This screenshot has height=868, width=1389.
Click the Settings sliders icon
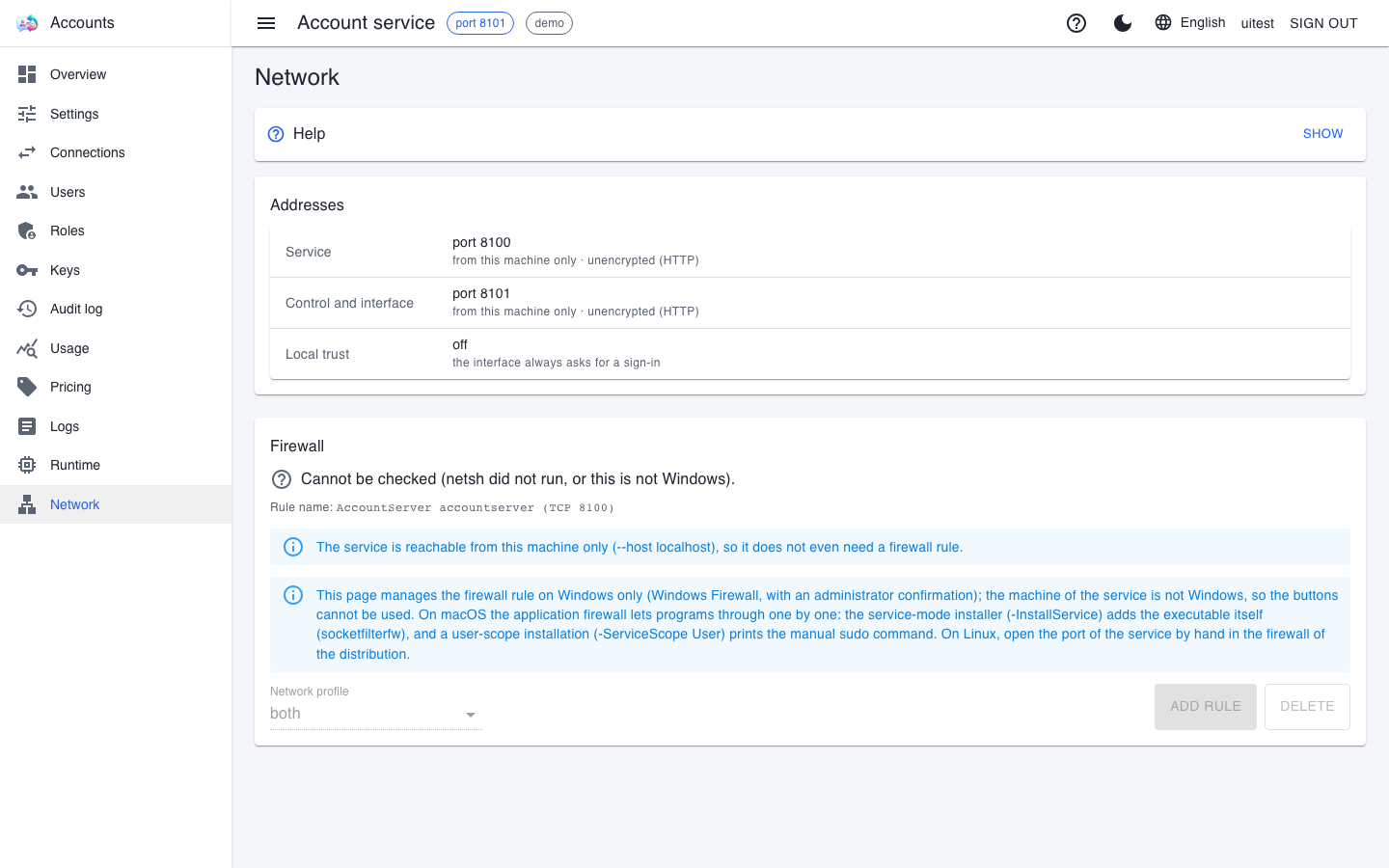pos(27,114)
